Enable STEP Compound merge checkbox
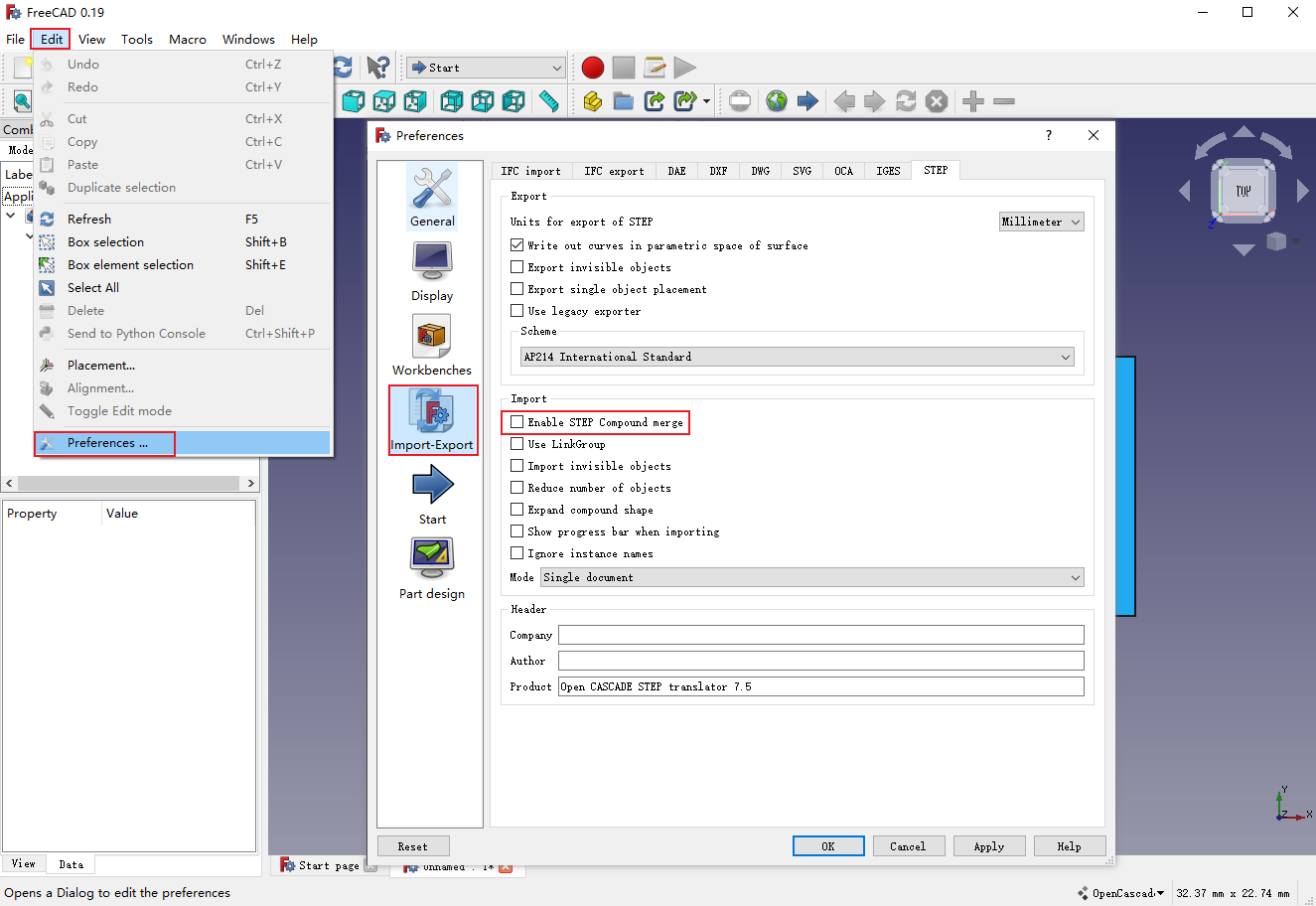The width and height of the screenshot is (1316, 906). (516, 421)
